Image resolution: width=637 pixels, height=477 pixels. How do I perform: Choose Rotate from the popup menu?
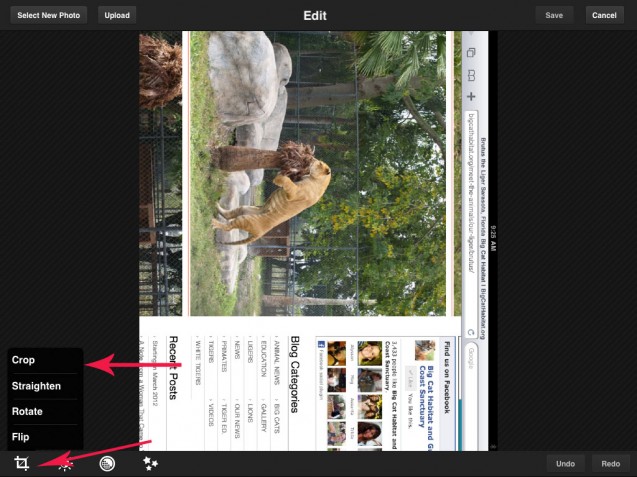tap(45, 412)
